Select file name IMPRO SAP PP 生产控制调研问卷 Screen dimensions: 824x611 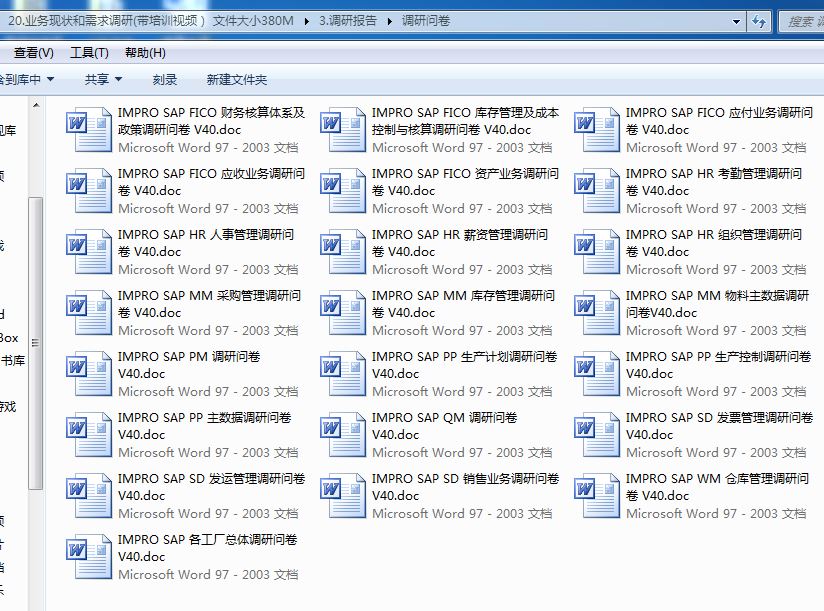point(718,365)
